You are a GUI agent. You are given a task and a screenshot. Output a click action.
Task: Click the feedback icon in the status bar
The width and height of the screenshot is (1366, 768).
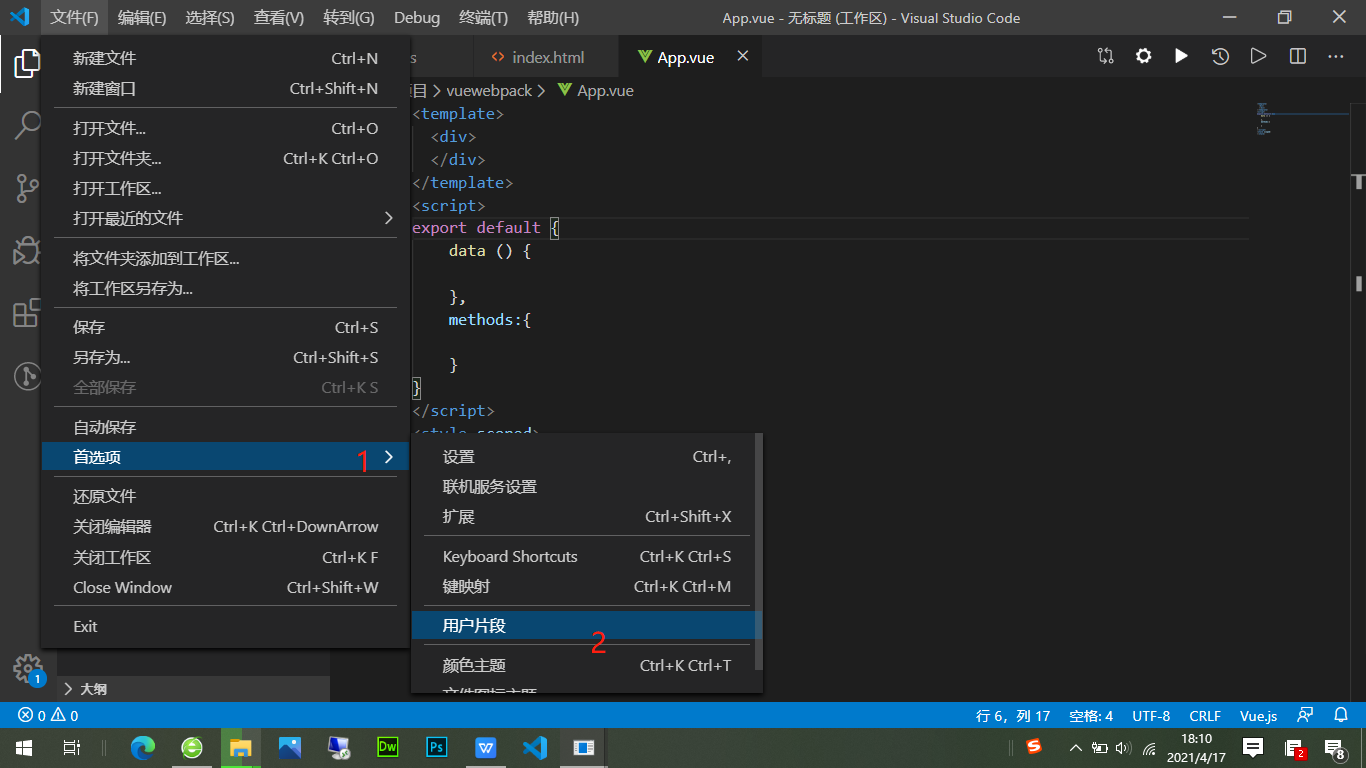1304,715
